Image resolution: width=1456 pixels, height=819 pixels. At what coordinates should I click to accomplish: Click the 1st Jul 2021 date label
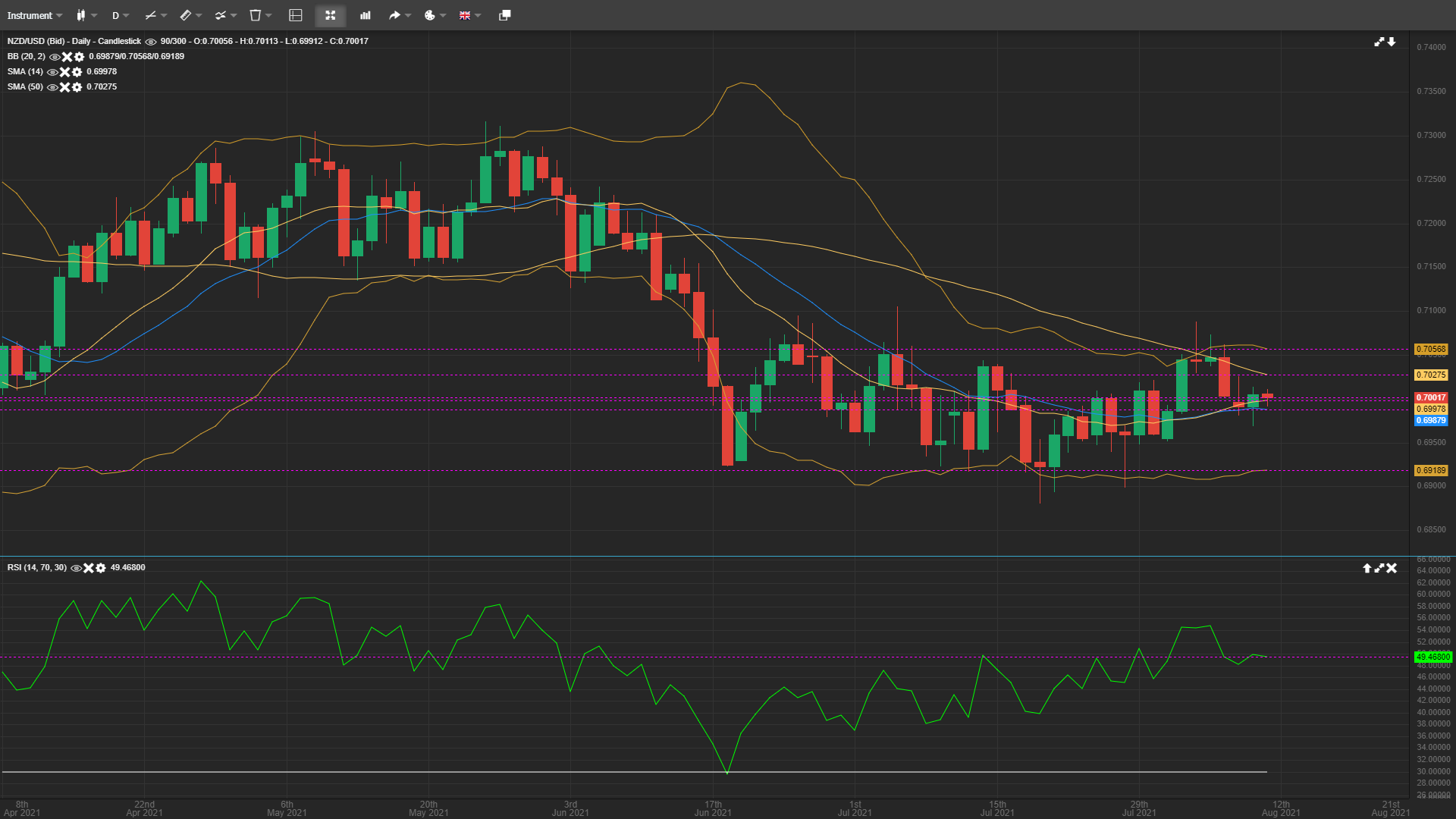pyautogui.click(x=855, y=808)
